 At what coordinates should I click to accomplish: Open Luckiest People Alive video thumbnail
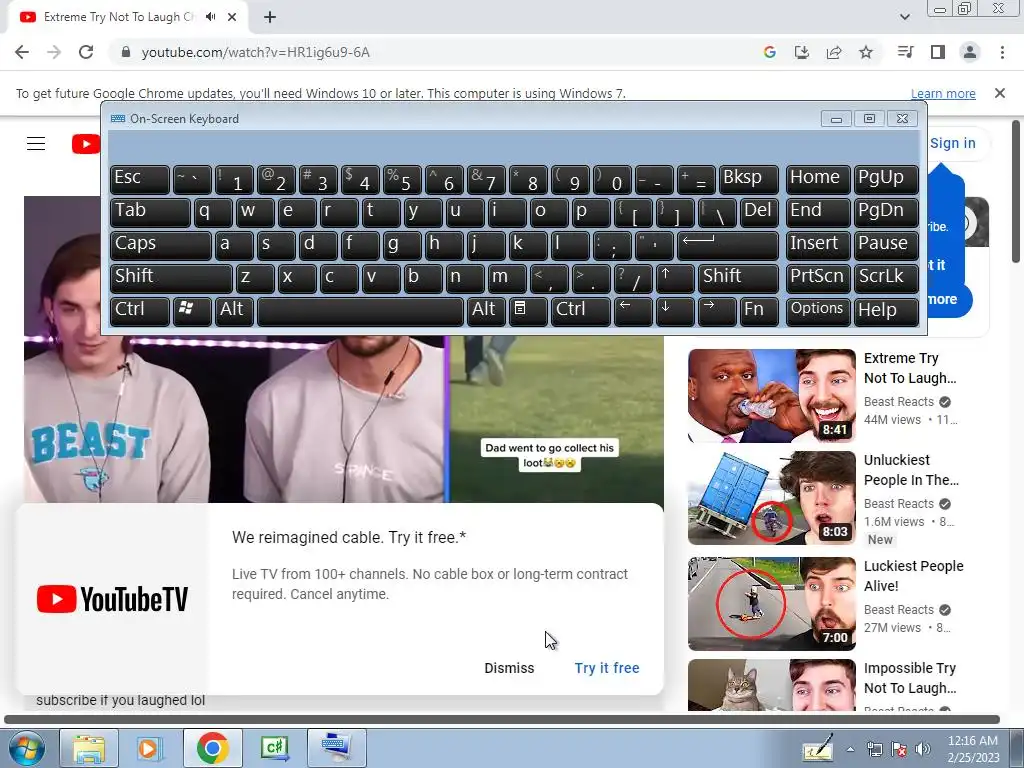(x=771, y=603)
